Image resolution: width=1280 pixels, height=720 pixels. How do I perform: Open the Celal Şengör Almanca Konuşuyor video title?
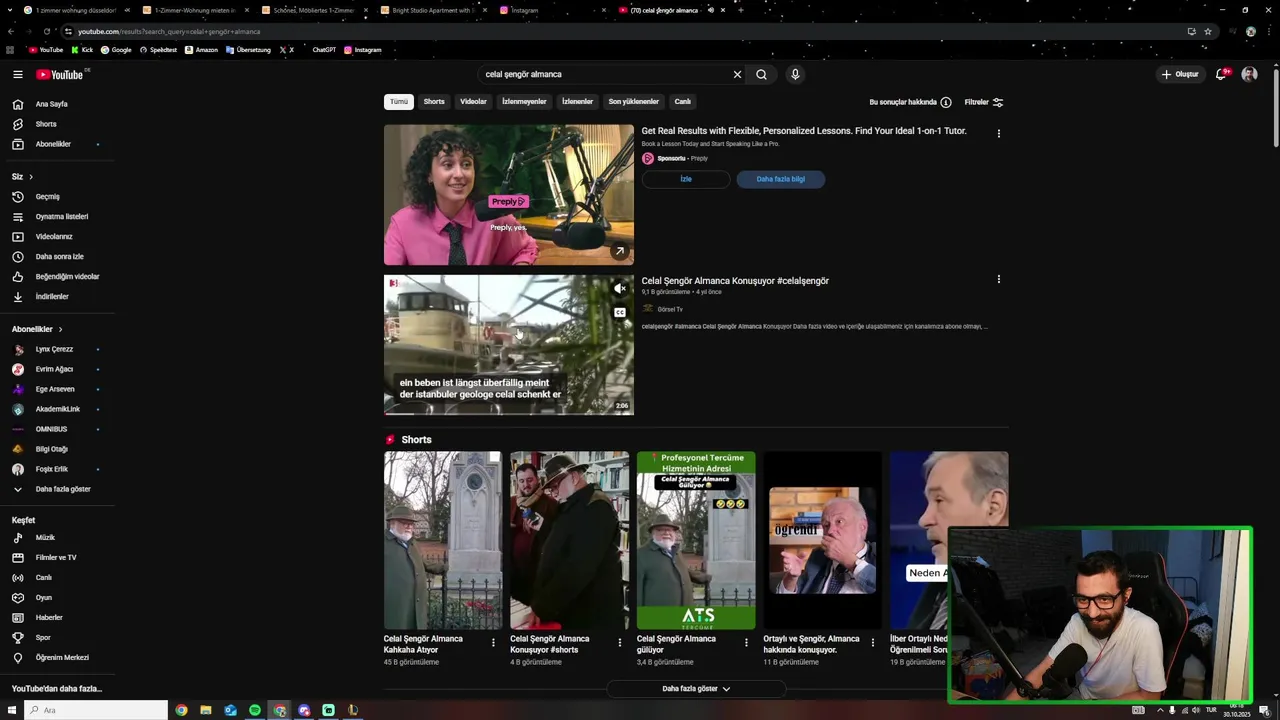tap(735, 281)
